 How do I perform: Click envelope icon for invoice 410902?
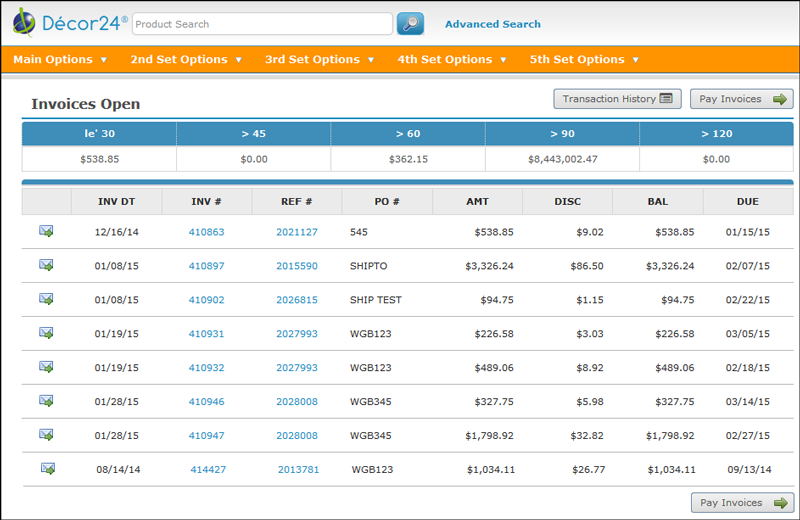(x=46, y=299)
